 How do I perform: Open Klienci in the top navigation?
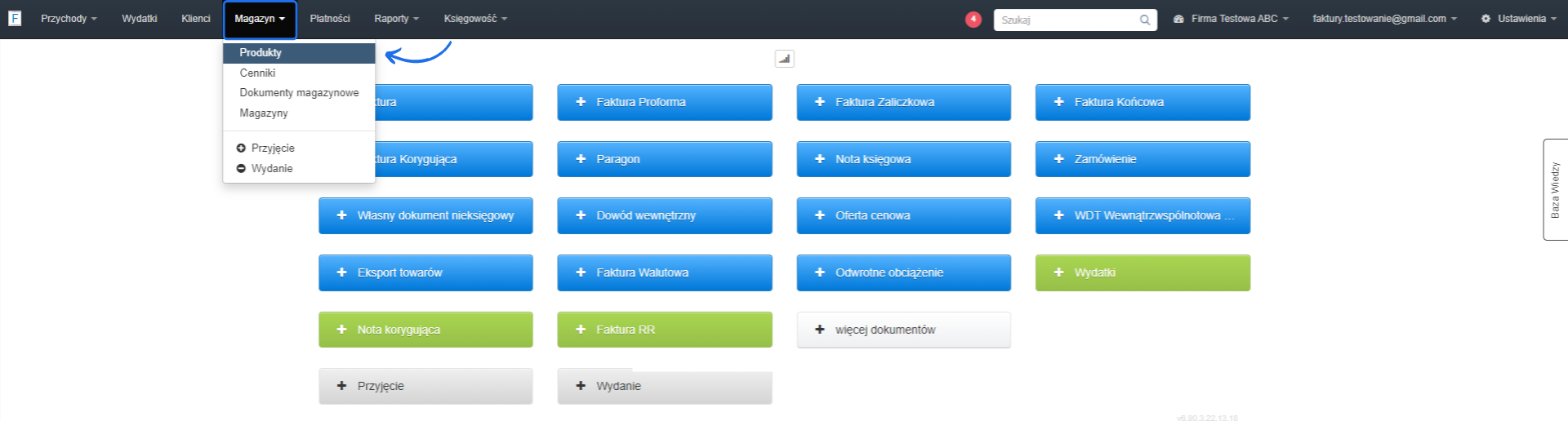click(195, 19)
